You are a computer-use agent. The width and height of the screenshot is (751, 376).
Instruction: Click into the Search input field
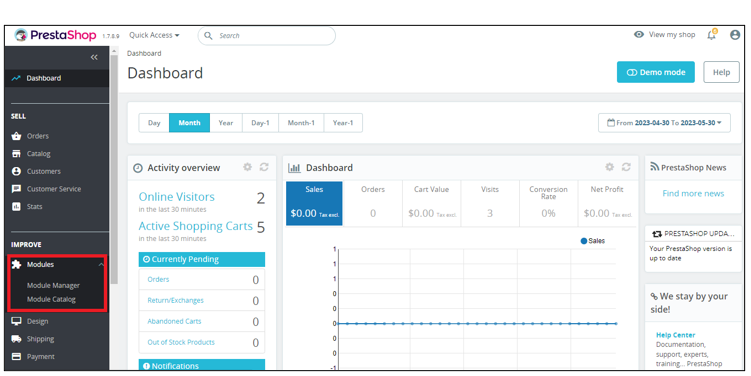(x=267, y=35)
